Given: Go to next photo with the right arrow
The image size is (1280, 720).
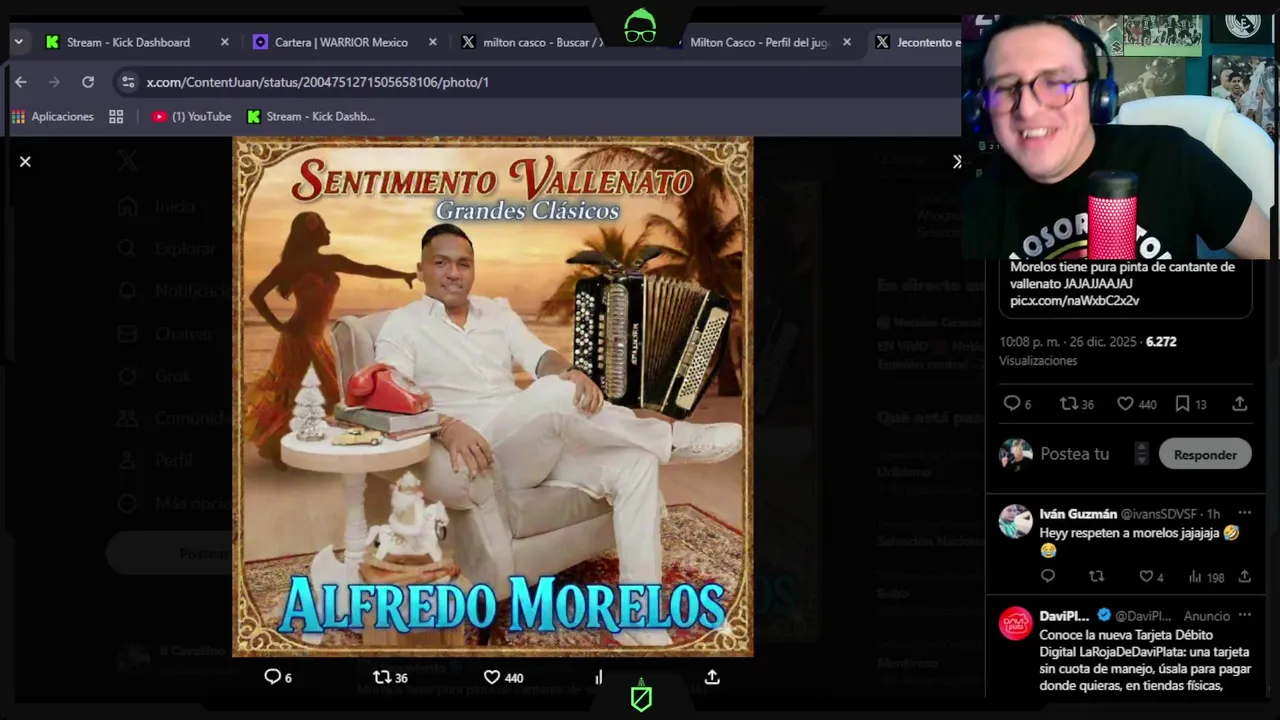Looking at the screenshot, I should [x=956, y=161].
